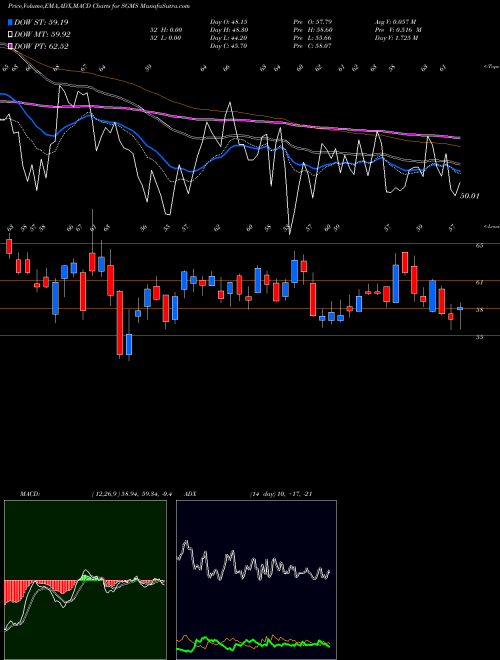Click inside the dark blue ADX chart panel
500x660 pixels.
tap(256, 580)
